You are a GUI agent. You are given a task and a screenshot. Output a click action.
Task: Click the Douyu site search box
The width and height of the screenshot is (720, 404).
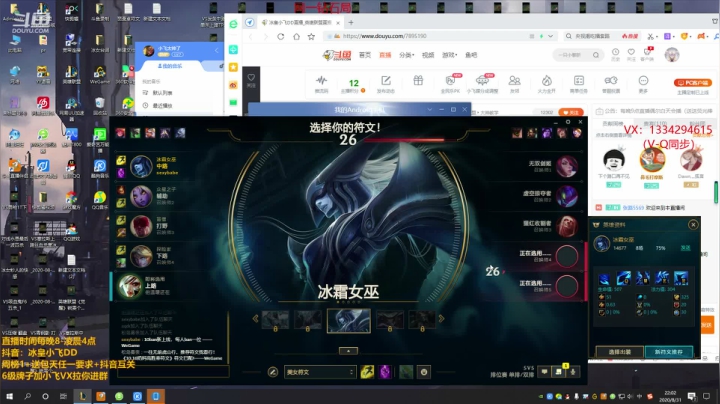[578, 55]
